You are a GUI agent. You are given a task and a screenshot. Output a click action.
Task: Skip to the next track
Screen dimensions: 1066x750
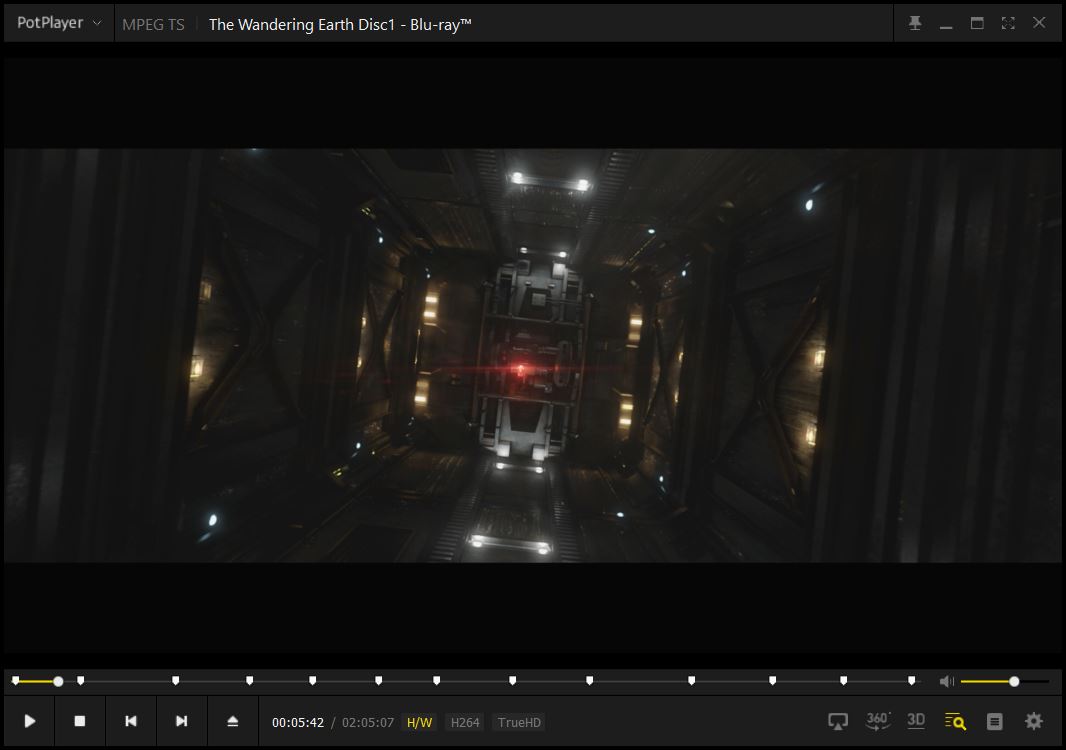pyautogui.click(x=181, y=721)
